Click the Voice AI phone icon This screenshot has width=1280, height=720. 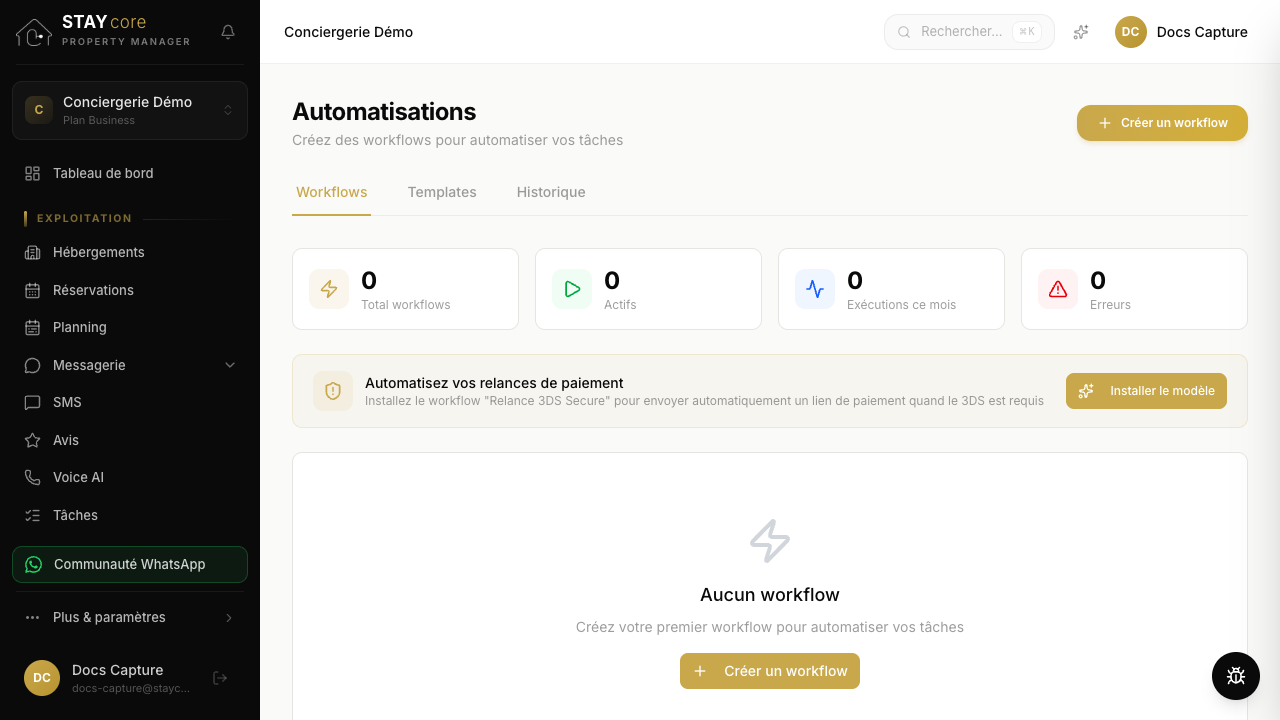point(33,477)
